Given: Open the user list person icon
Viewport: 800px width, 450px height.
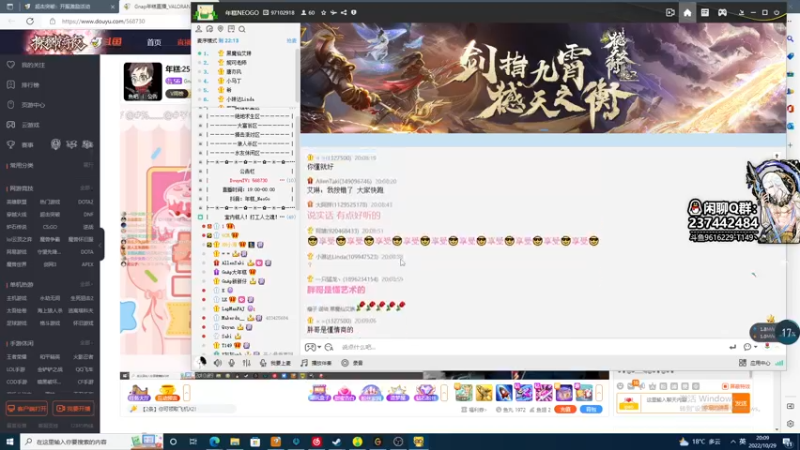Looking at the screenshot, I should (x=199, y=29).
